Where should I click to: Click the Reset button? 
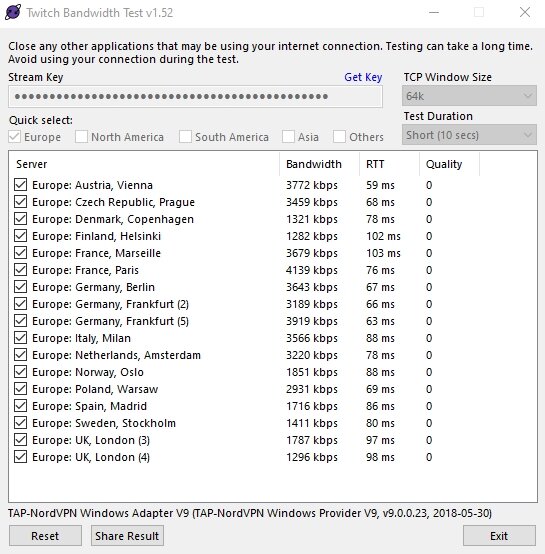pyautogui.click(x=45, y=536)
